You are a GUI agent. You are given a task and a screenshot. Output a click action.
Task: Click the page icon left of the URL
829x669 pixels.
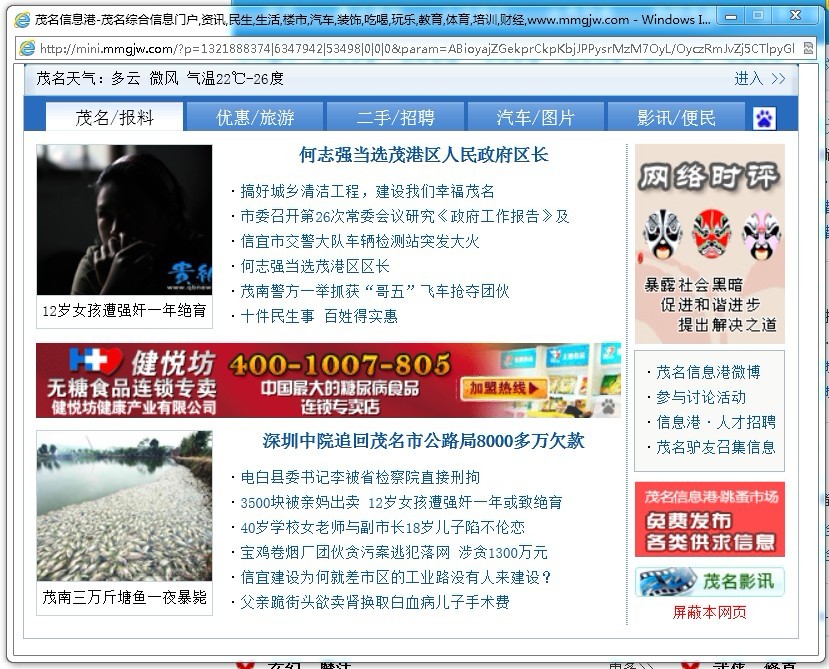pyautogui.click(x=26, y=49)
